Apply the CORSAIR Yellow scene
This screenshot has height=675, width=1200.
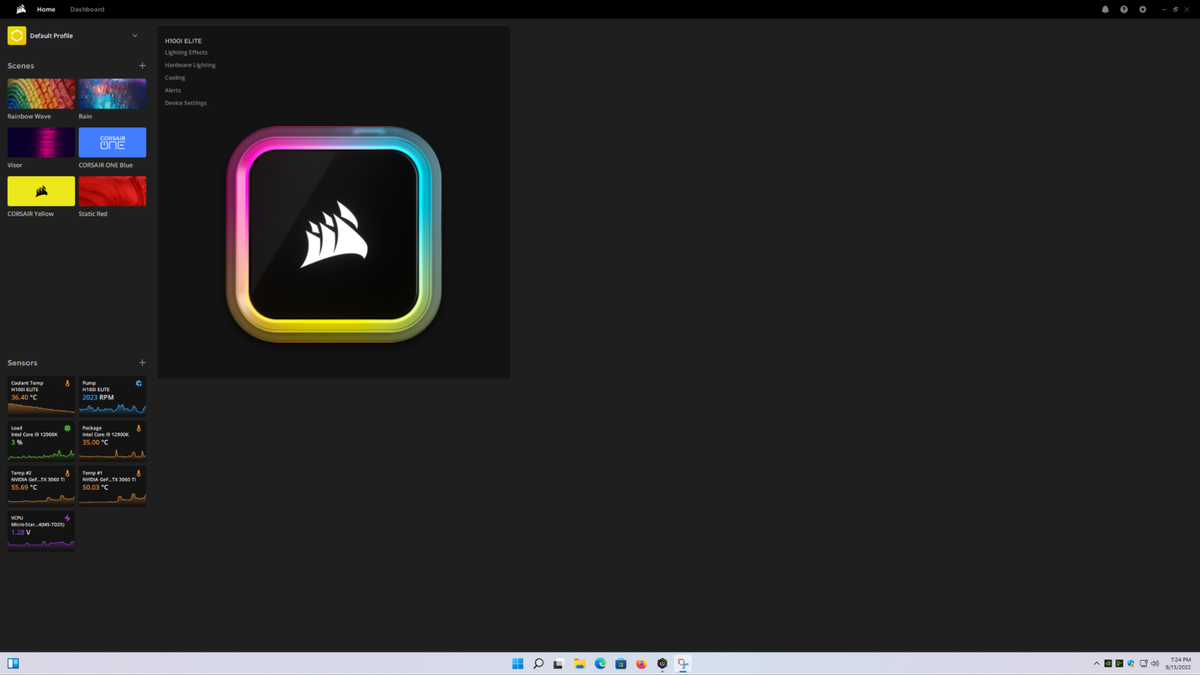(41, 191)
